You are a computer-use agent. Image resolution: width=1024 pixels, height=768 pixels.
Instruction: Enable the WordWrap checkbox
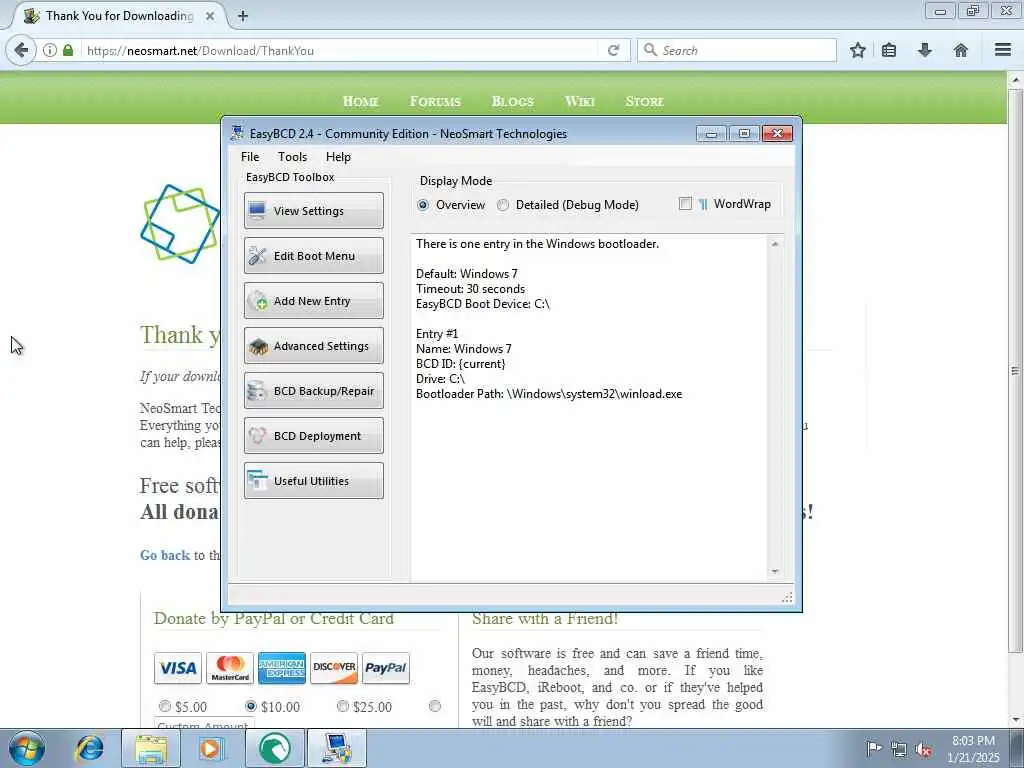[x=685, y=204]
